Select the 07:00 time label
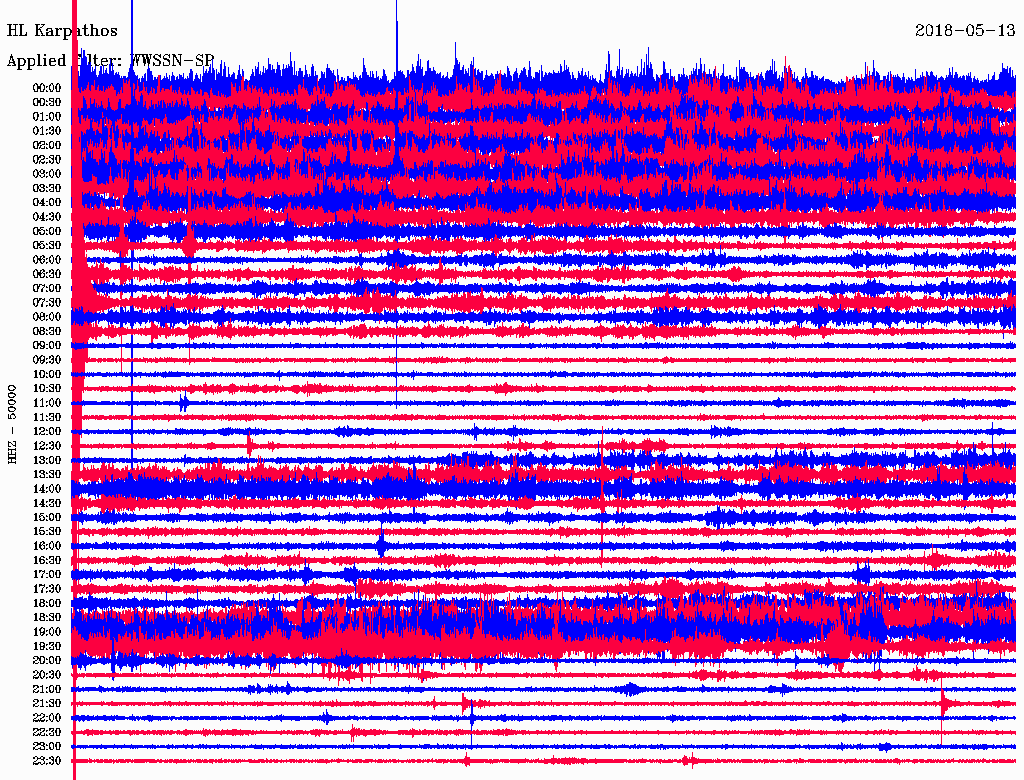 tap(46, 289)
